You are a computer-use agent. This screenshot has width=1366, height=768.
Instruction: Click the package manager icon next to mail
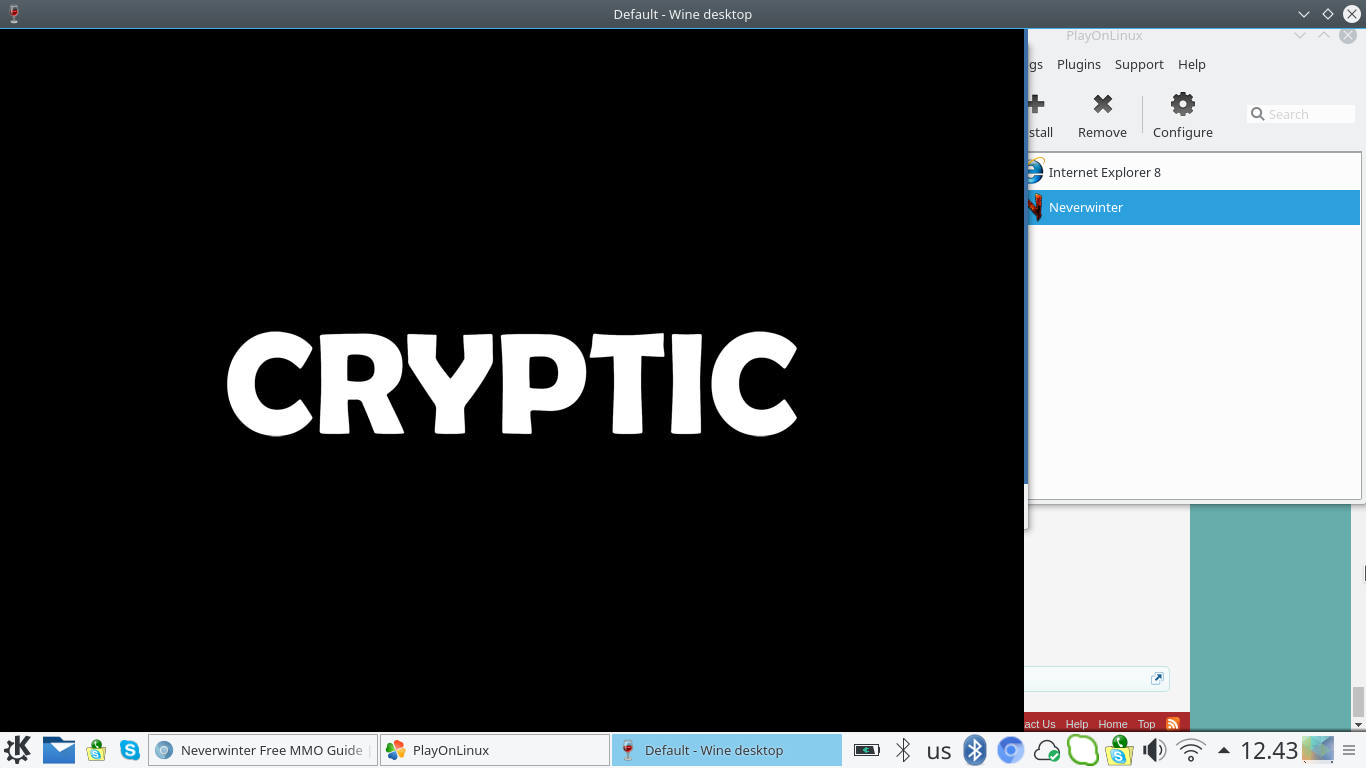[x=96, y=750]
